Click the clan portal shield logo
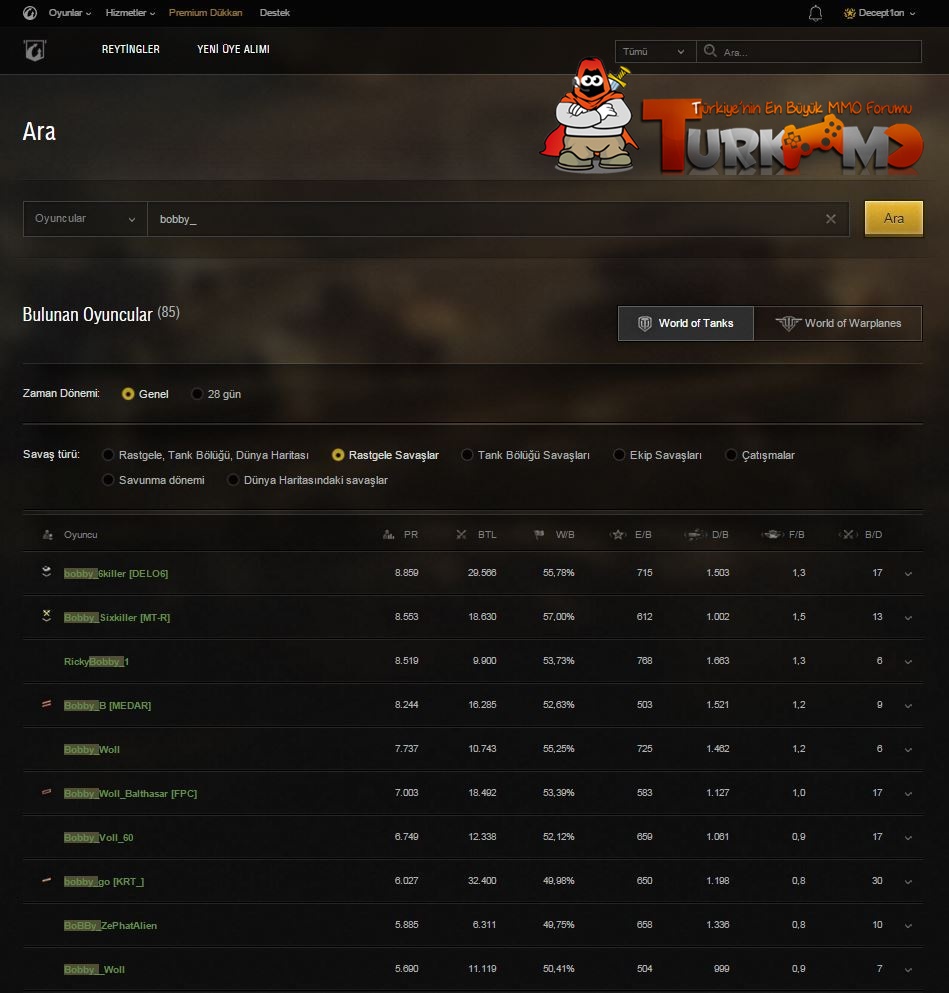This screenshot has width=949, height=993. (35, 50)
